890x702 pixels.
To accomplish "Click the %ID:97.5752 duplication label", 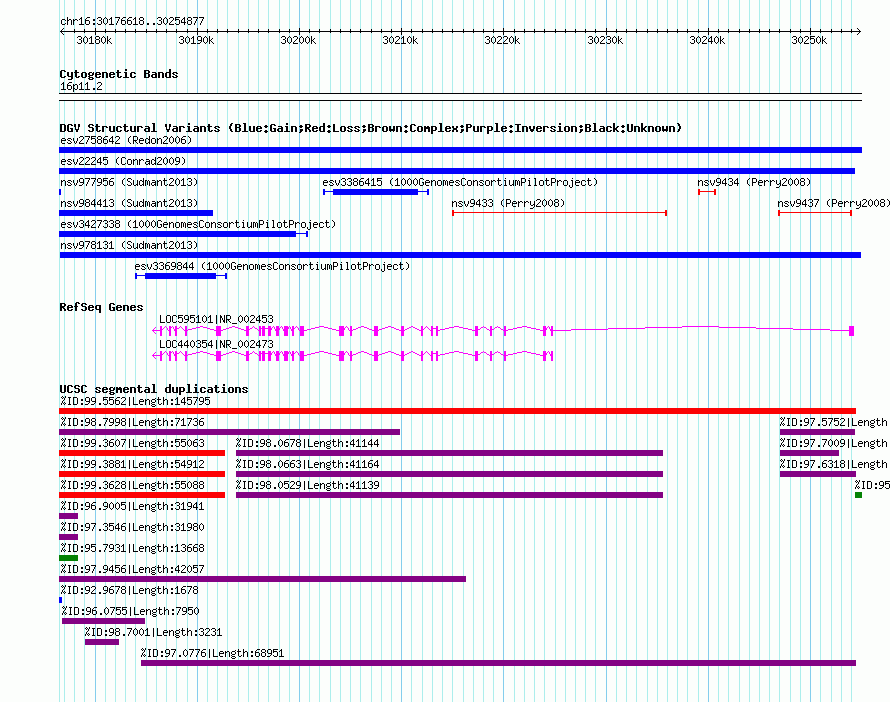I will tap(833, 422).
